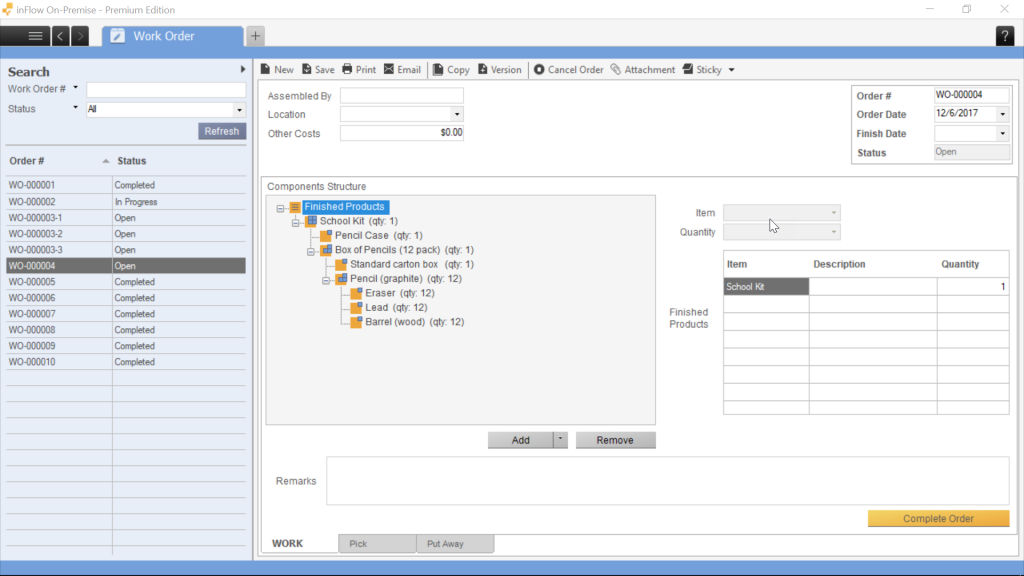Select work order WO-000010
1024x576 pixels.
[125, 362]
